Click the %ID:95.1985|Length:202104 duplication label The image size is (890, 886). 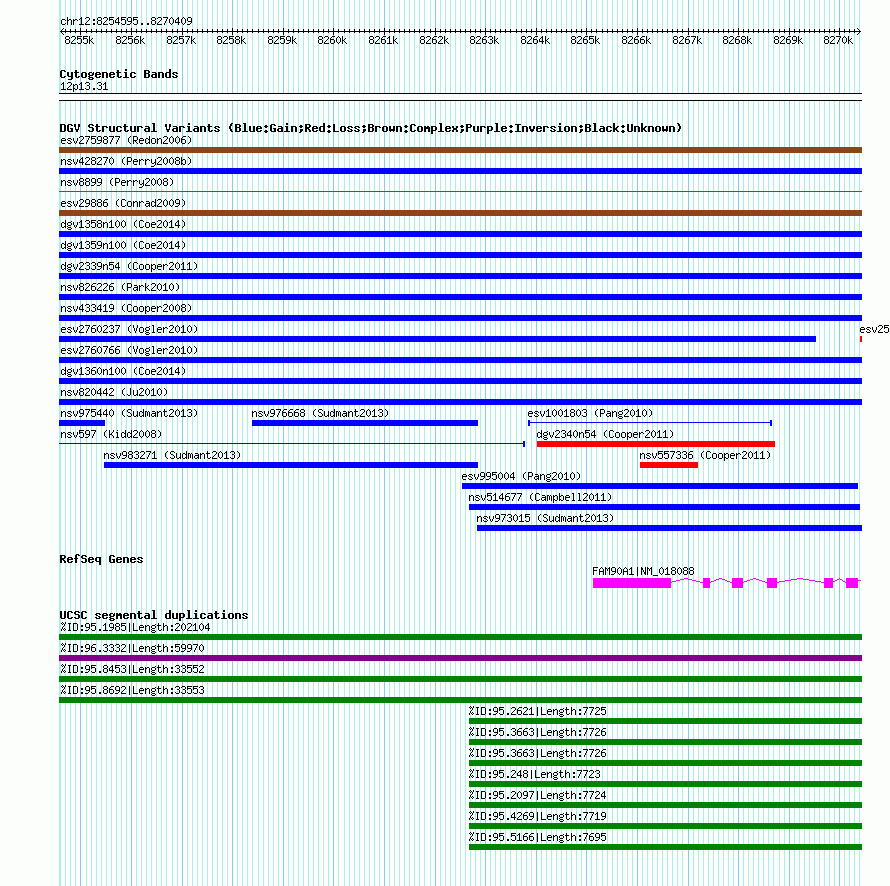pos(135,627)
